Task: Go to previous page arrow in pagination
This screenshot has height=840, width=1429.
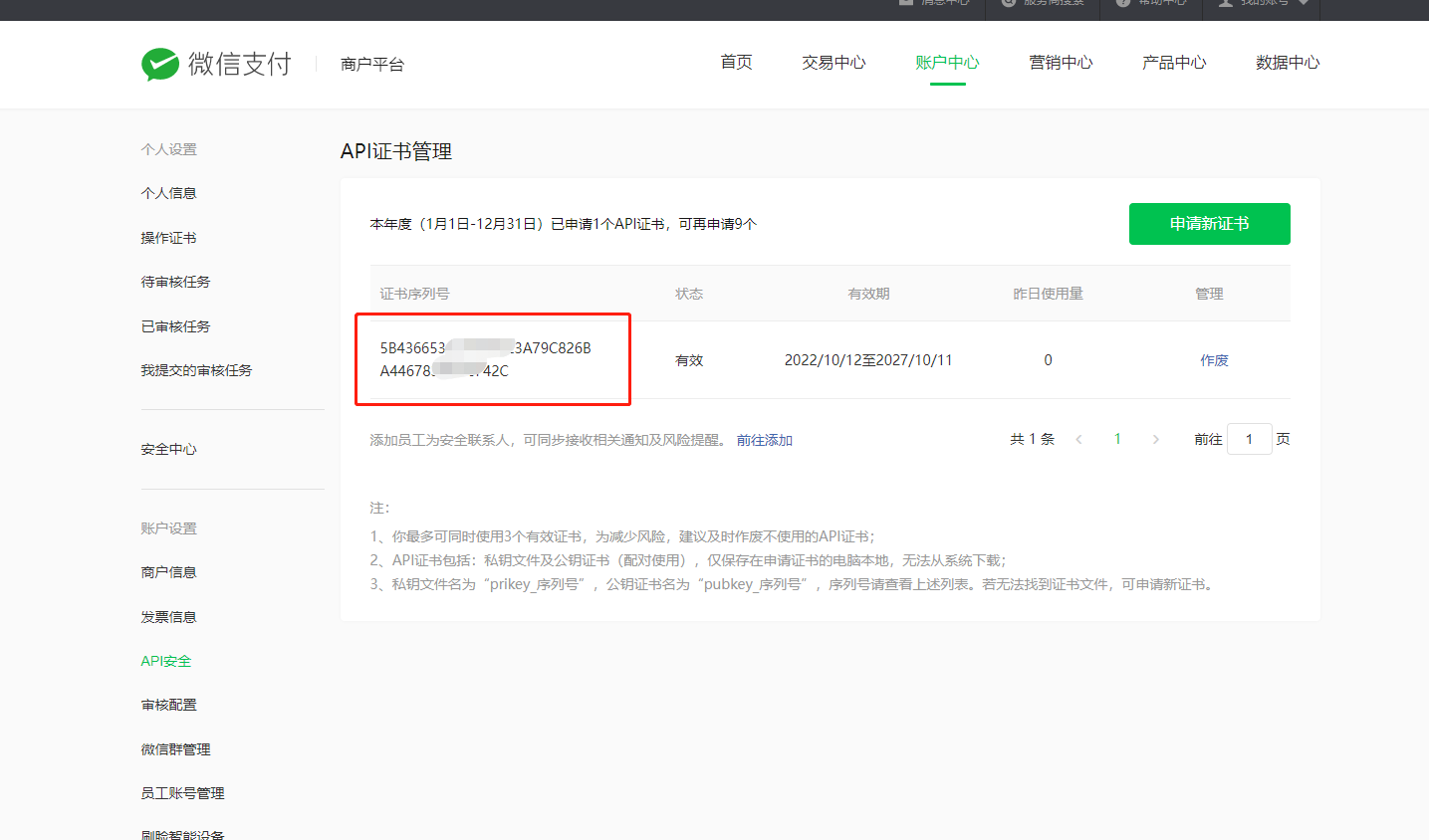Action: 1078,439
